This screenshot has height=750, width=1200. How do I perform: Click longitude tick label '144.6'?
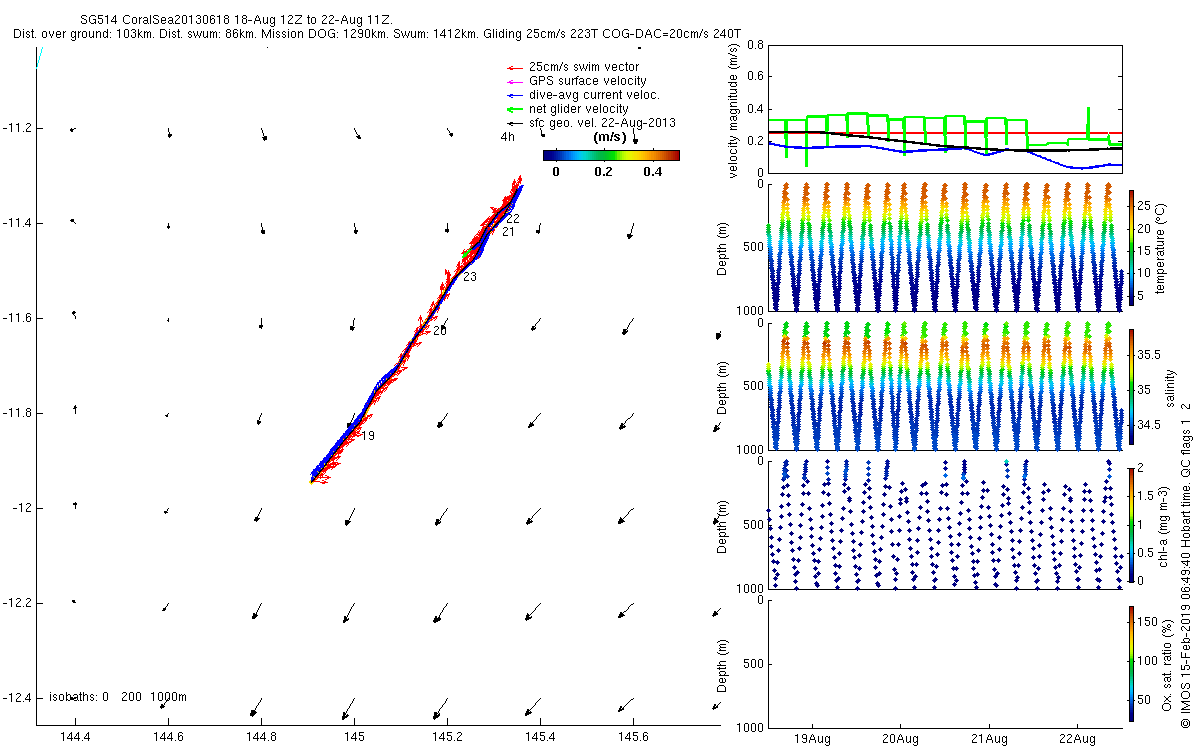click(x=169, y=737)
